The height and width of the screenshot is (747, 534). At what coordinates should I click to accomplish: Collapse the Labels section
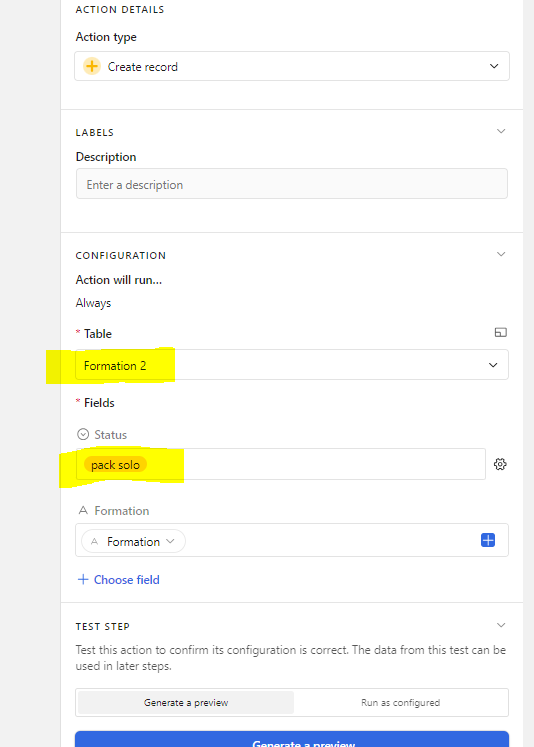501,131
